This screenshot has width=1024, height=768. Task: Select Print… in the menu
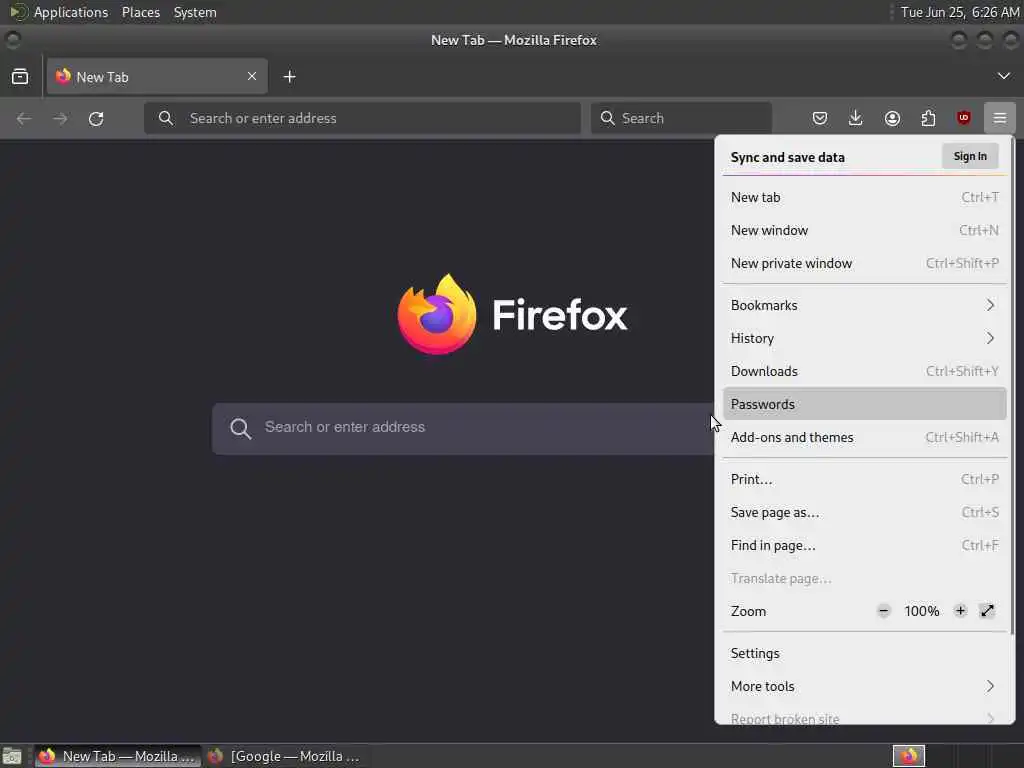(865, 479)
